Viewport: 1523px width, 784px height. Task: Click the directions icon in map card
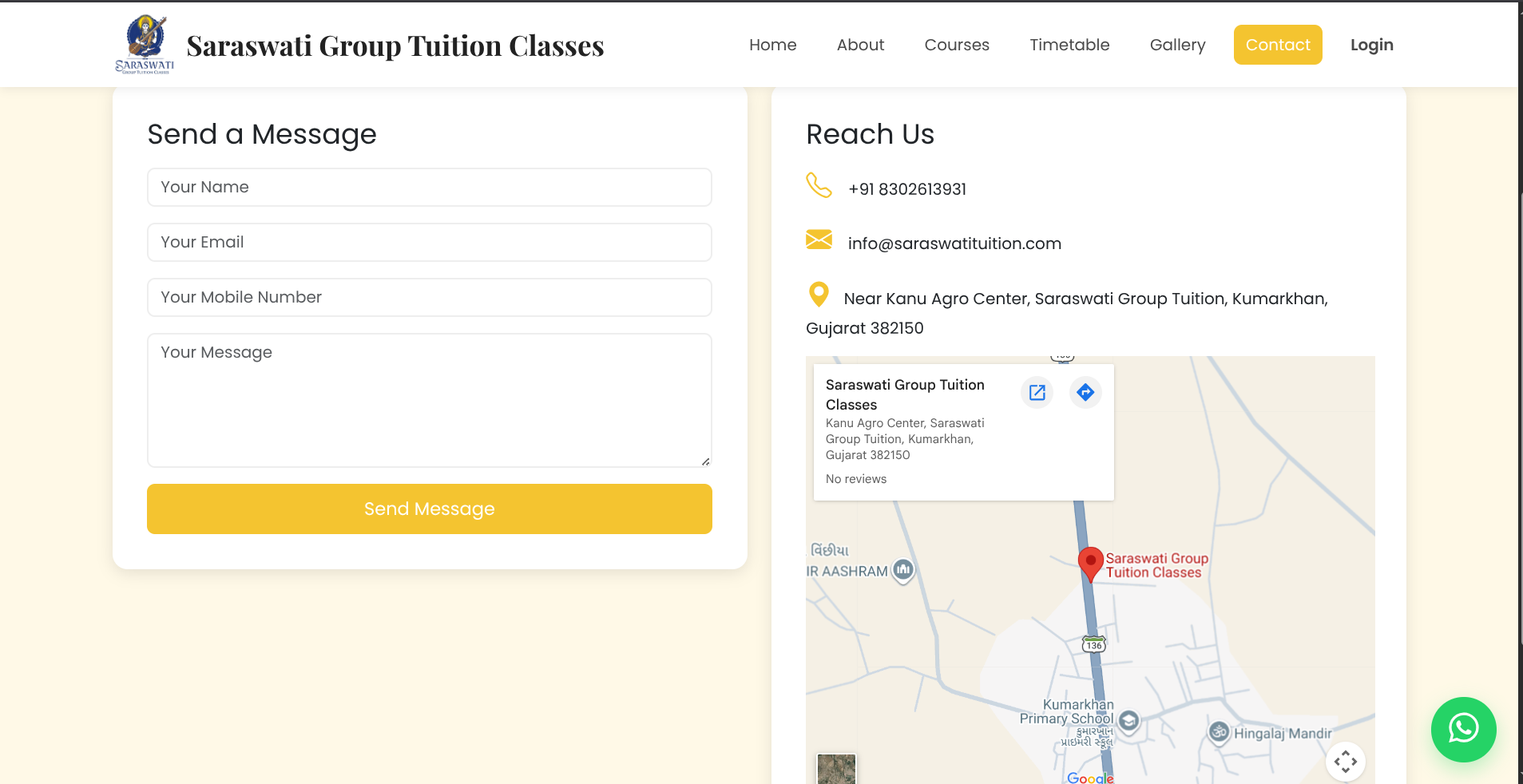point(1085,392)
